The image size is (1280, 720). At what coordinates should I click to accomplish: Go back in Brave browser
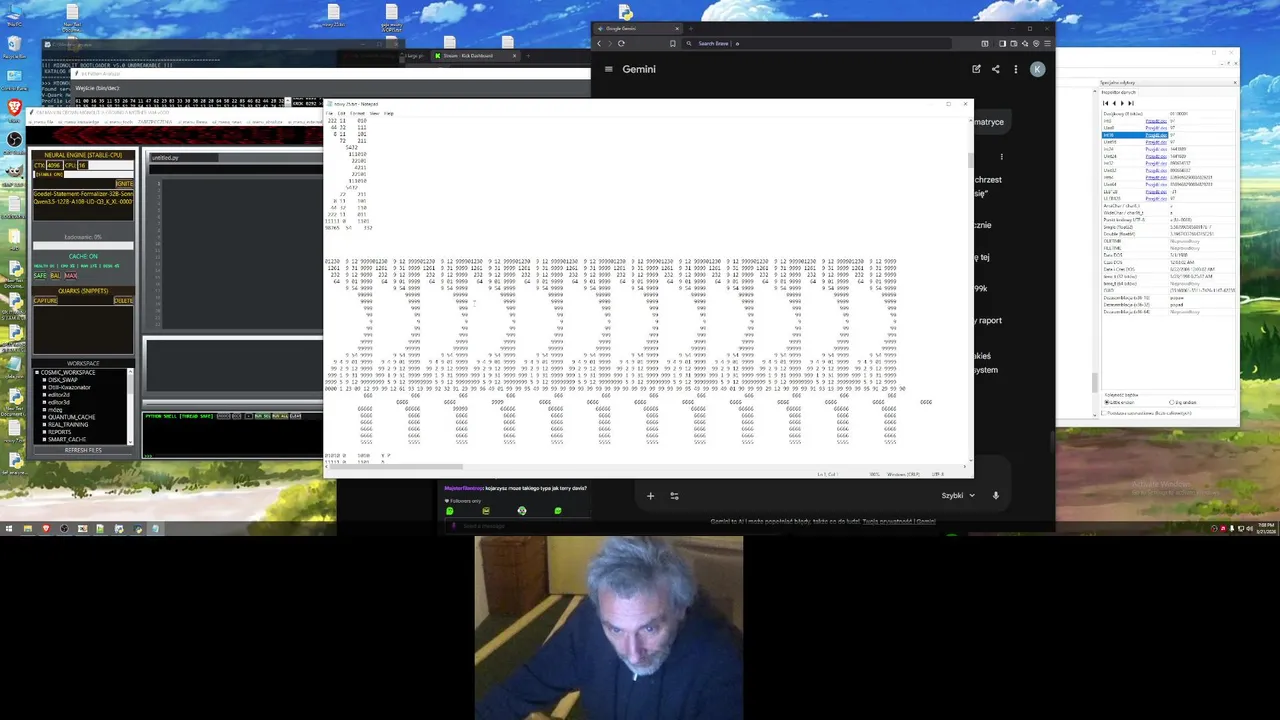click(599, 43)
